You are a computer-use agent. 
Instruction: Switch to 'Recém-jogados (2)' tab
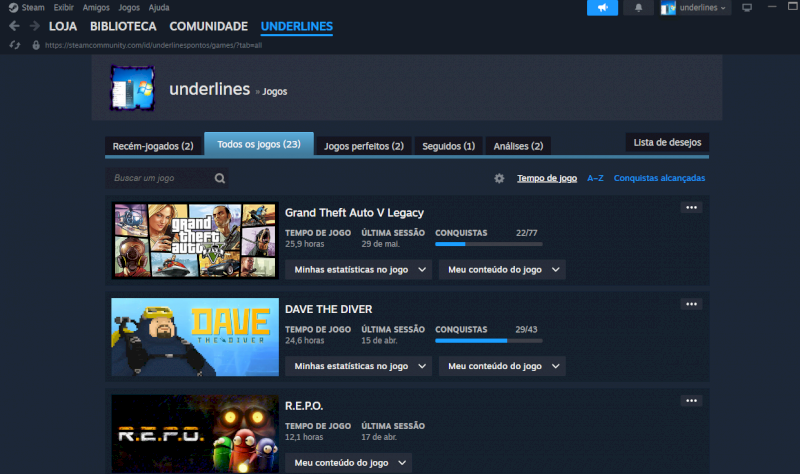153,146
